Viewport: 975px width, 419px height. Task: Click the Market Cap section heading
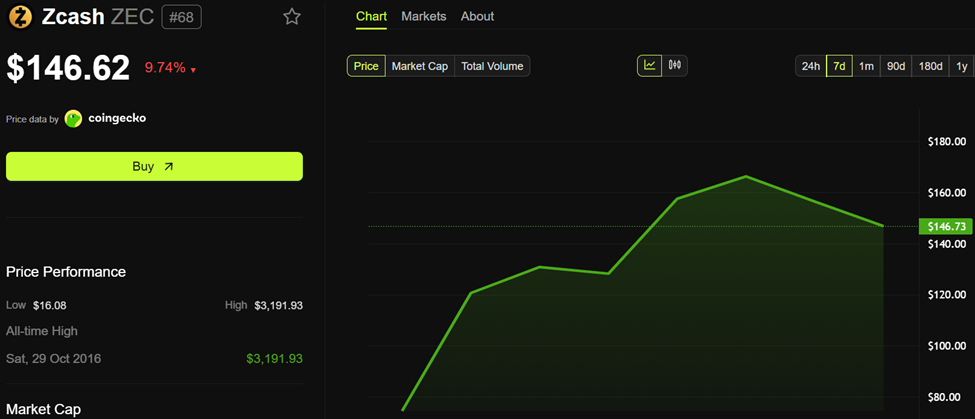tap(43, 409)
